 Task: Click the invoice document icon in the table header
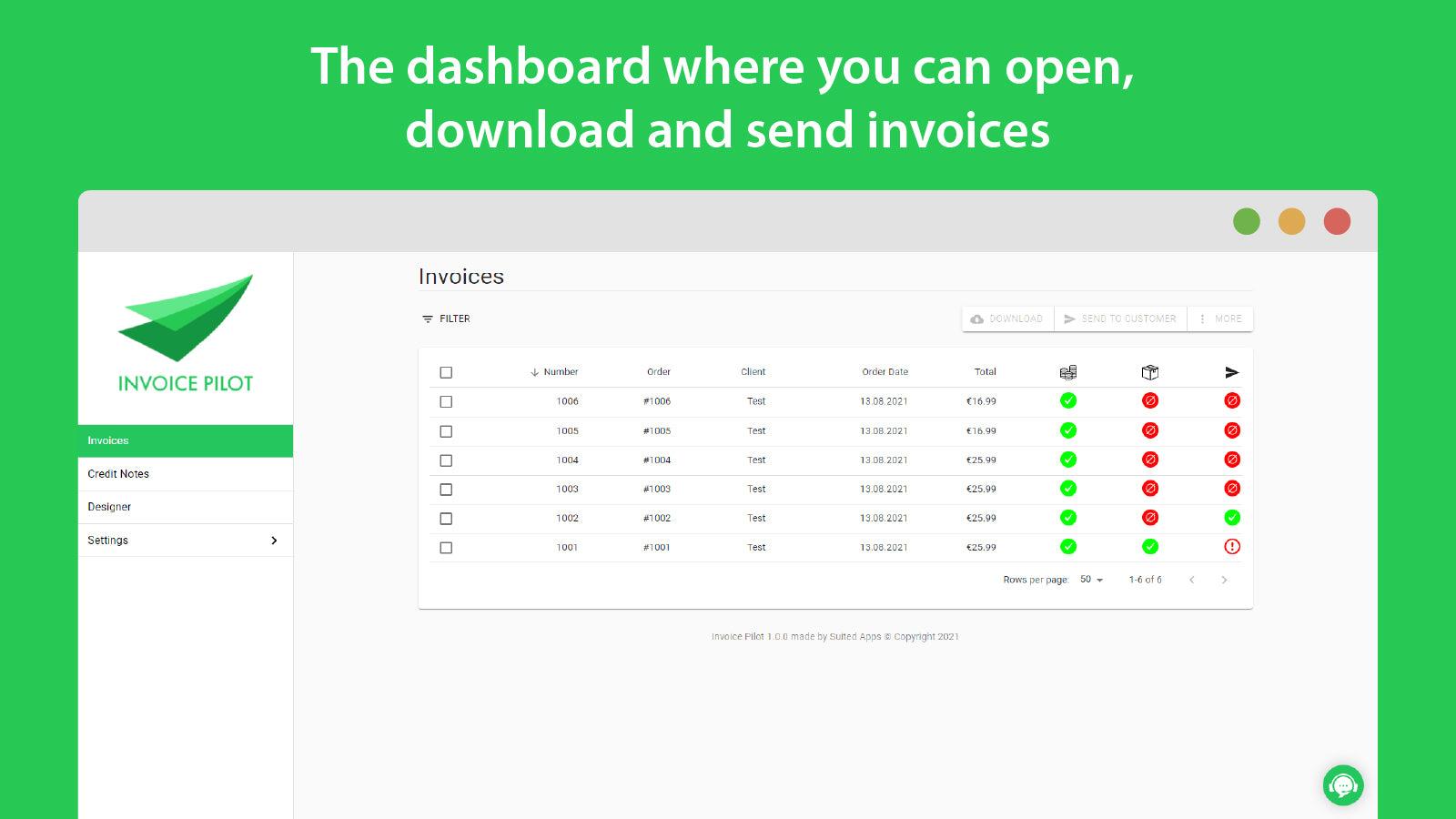pos(1067,371)
